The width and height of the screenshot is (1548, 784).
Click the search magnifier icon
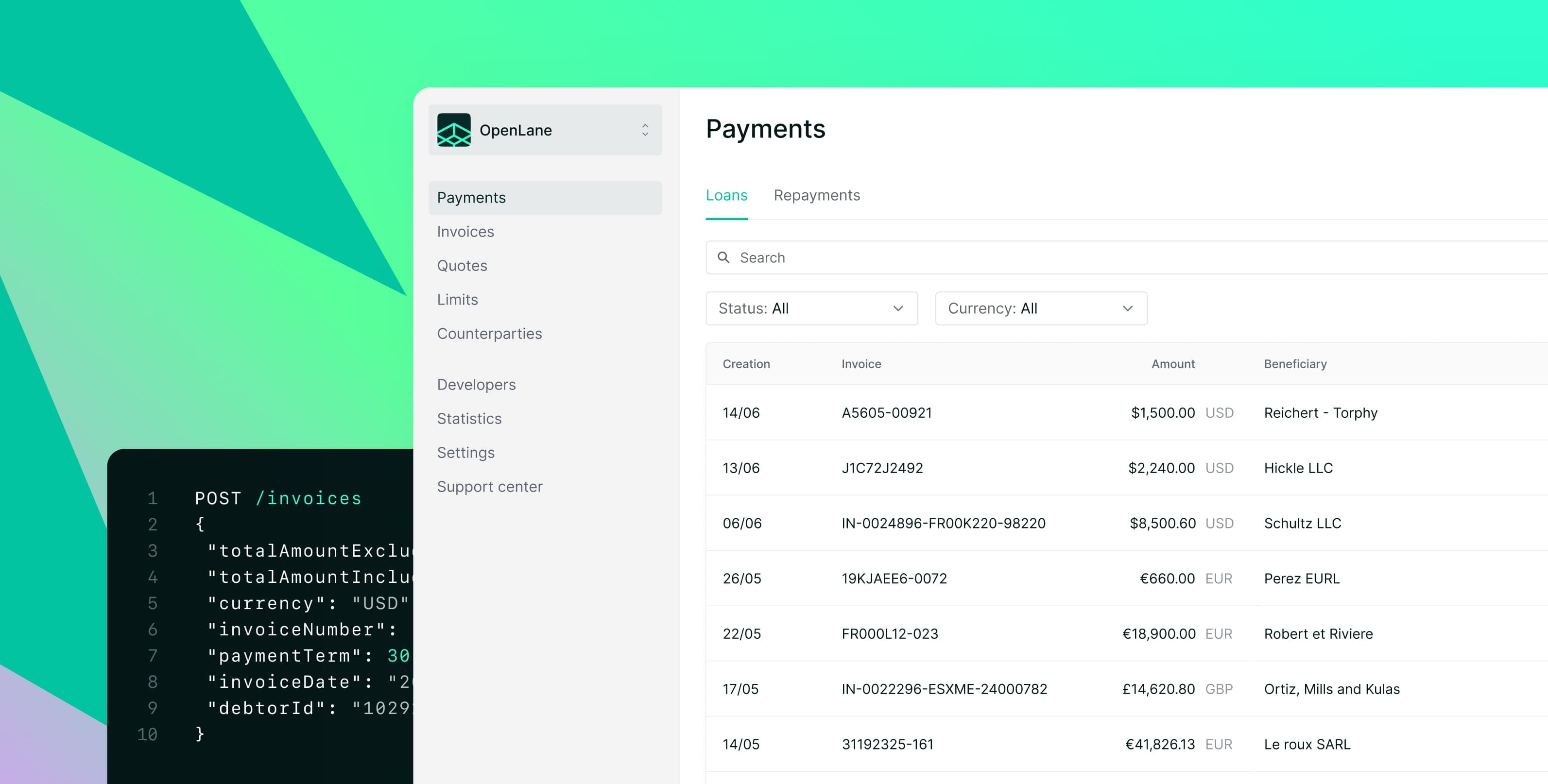pyautogui.click(x=723, y=257)
